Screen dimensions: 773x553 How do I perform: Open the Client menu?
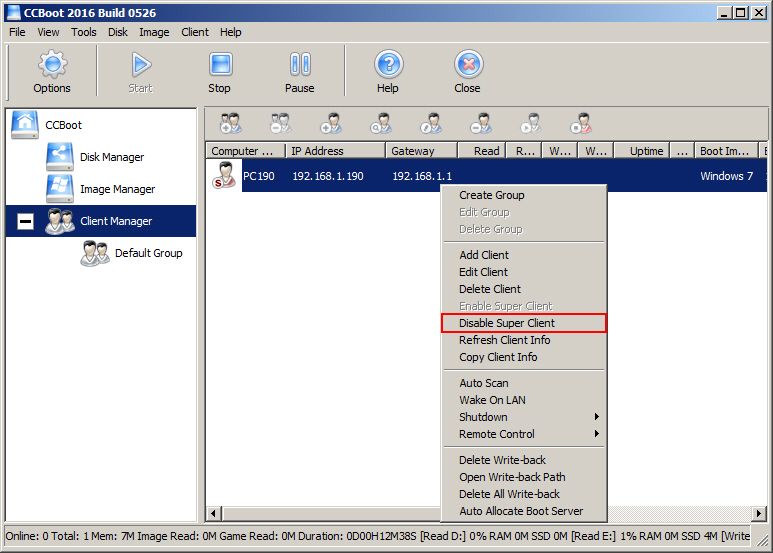click(x=195, y=32)
